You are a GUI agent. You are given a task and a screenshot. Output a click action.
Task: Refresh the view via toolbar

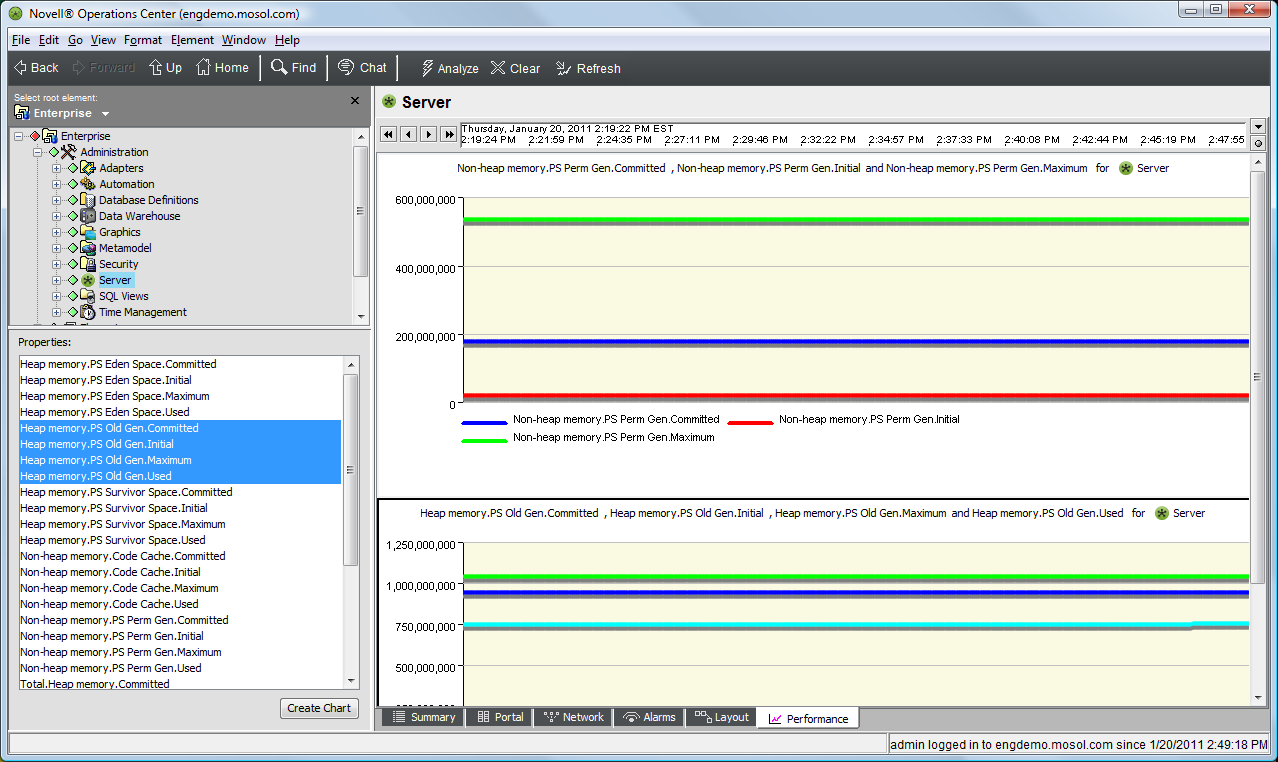588,68
